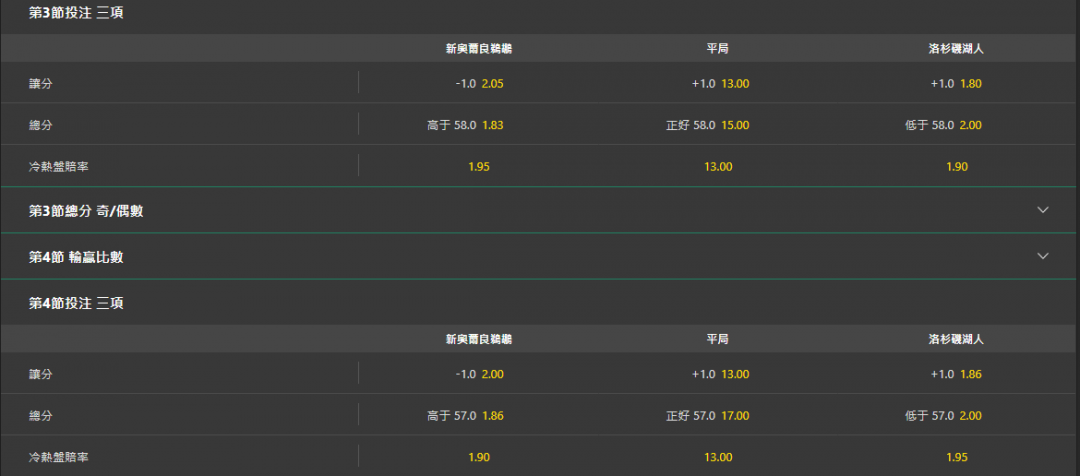
Task: Choose 4th quarter 冷熱盤賠率 1.90 for Pelicans
Action: [x=479, y=457]
